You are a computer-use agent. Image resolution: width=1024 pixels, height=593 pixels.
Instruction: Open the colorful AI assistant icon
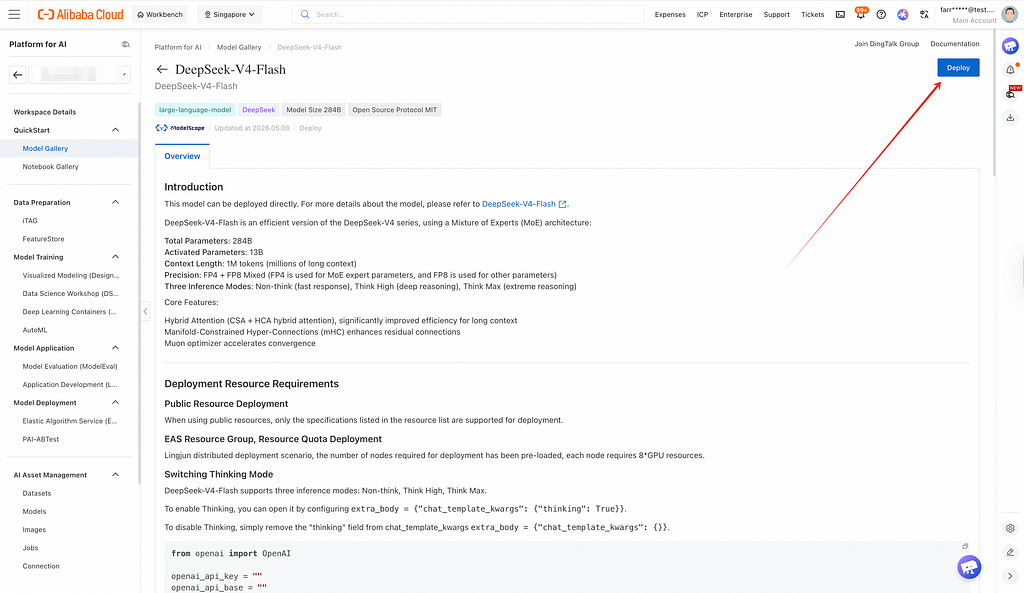(x=903, y=14)
